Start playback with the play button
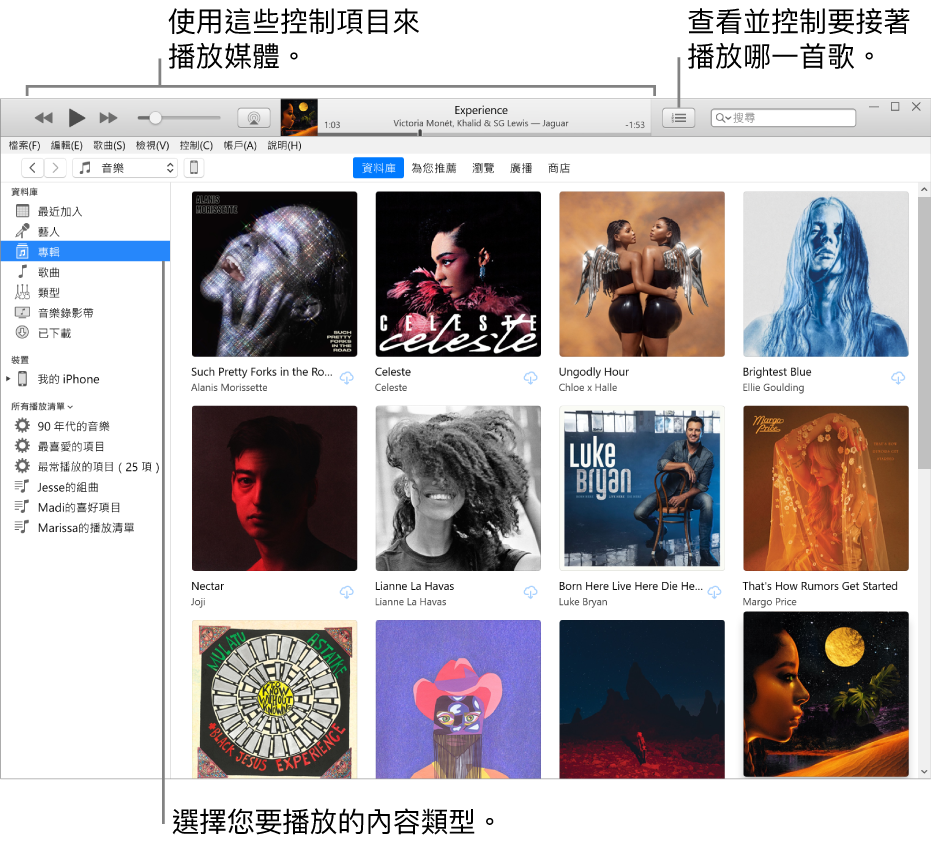Screen dimensions: 931x841 pyautogui.click(x=76, y=118)
